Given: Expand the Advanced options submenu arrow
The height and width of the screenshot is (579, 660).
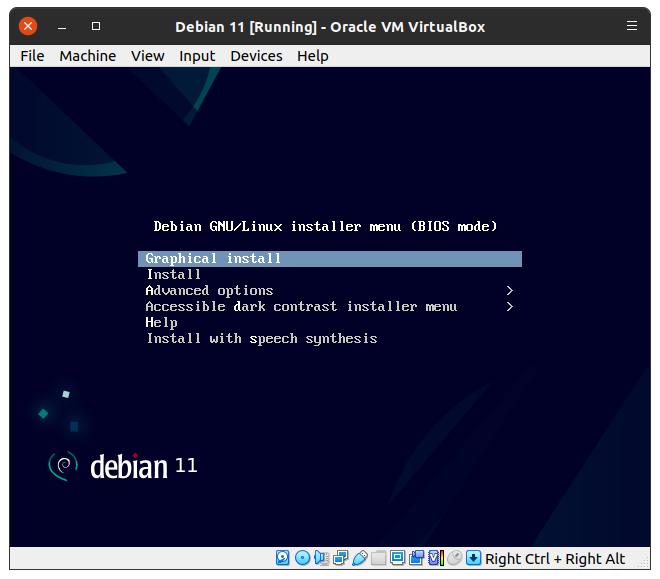Looking at the screenshot, I should [x=510, y=291].
